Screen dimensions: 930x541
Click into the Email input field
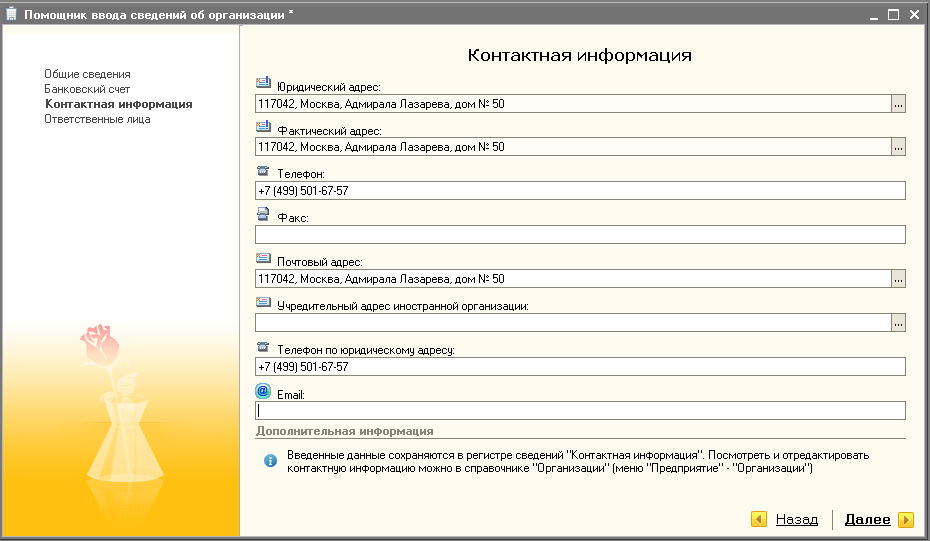[580, 410]
